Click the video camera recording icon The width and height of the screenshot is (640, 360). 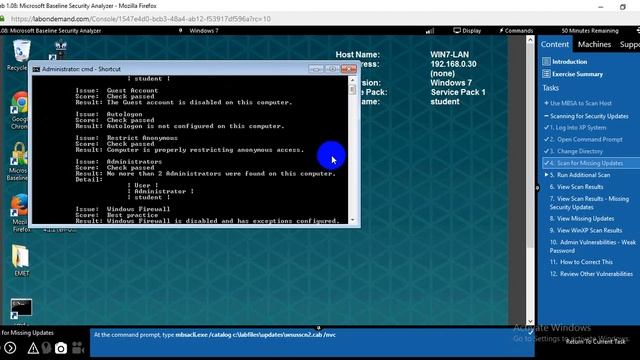tap(78, 348)
